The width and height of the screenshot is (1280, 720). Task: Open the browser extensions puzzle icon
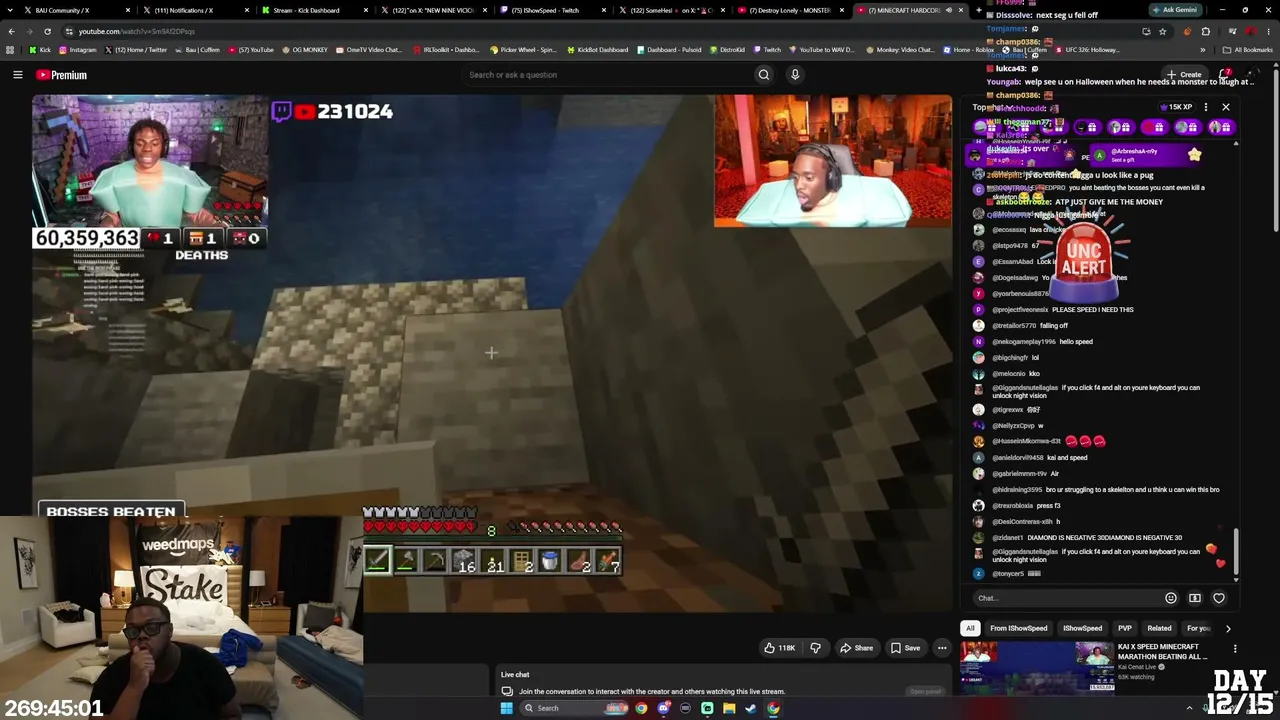1205,31
